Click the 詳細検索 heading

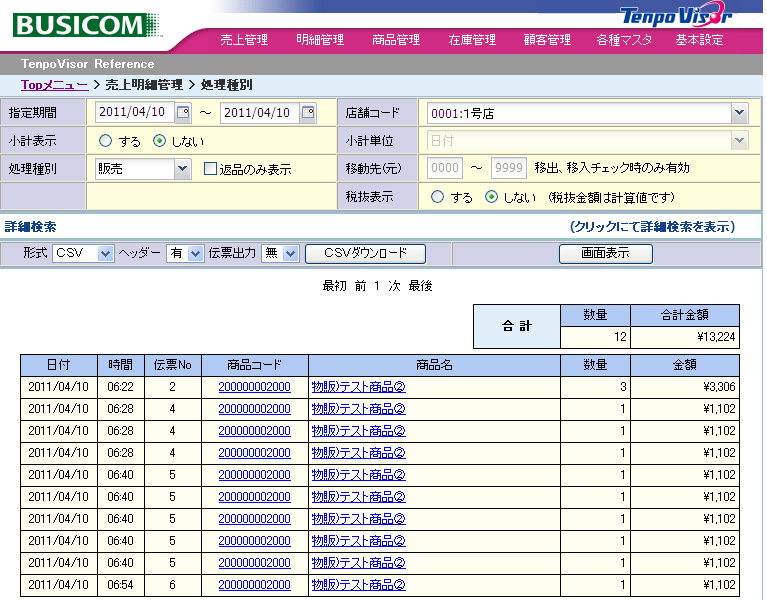[30, 226]
